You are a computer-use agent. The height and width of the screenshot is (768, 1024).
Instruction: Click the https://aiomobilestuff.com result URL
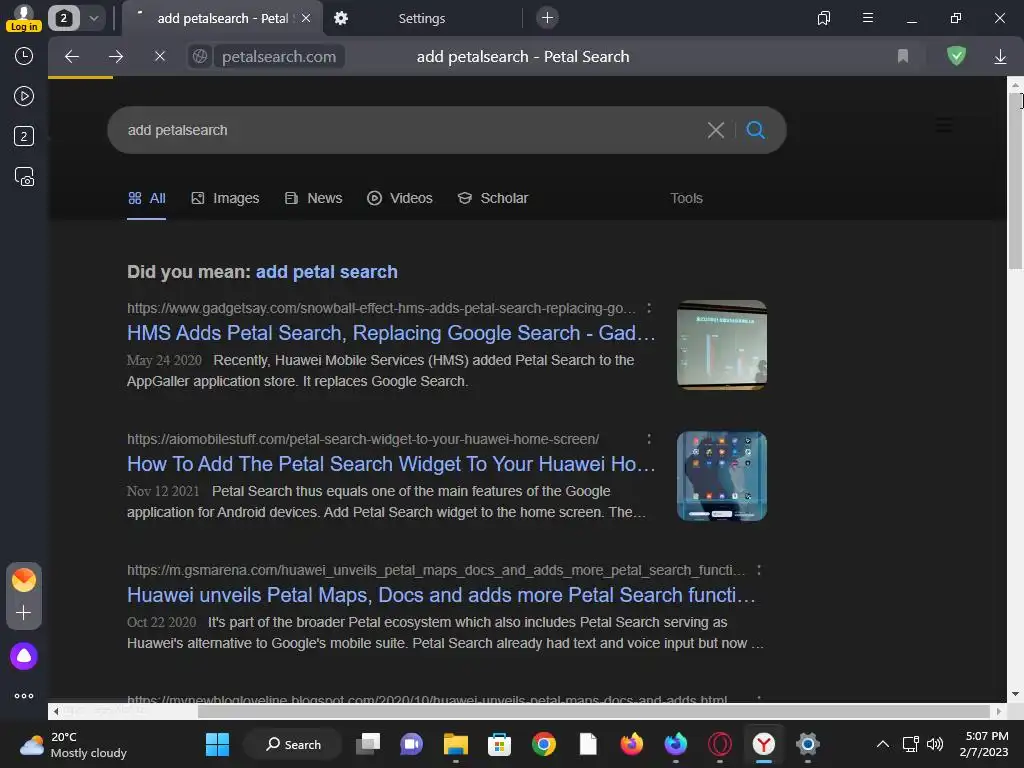tap(362, 440)
